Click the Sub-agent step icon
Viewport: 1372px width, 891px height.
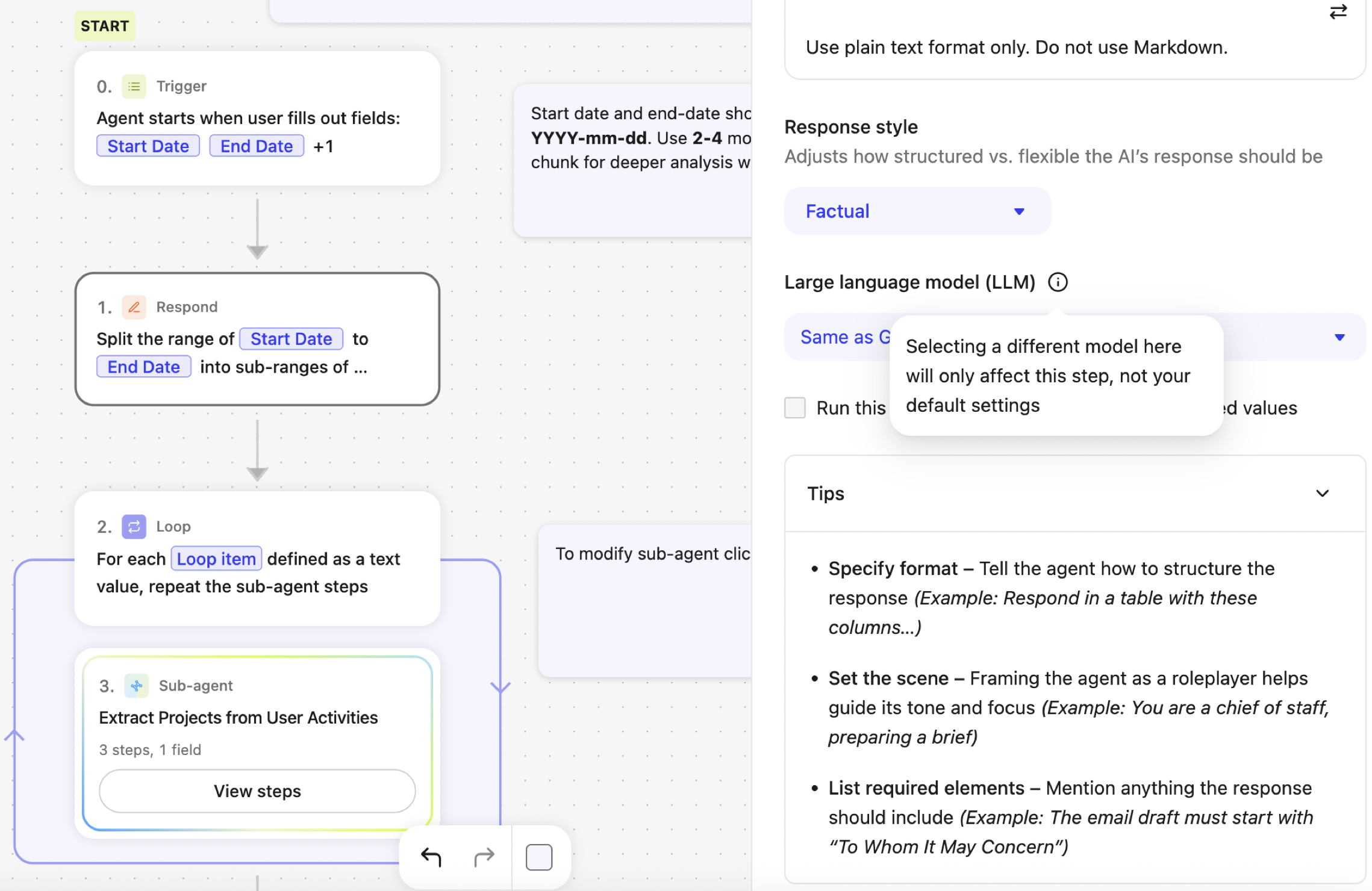[136, 686]
